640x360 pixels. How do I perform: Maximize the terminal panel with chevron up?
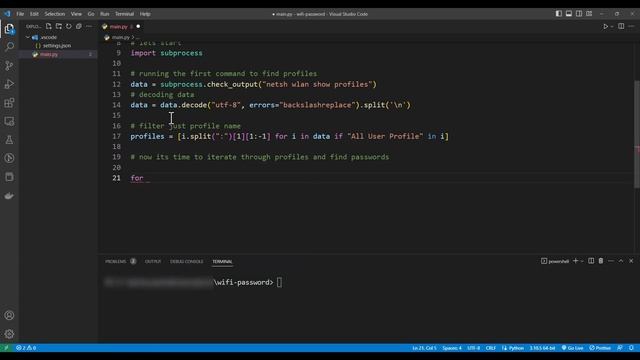[x=621, y=261]
